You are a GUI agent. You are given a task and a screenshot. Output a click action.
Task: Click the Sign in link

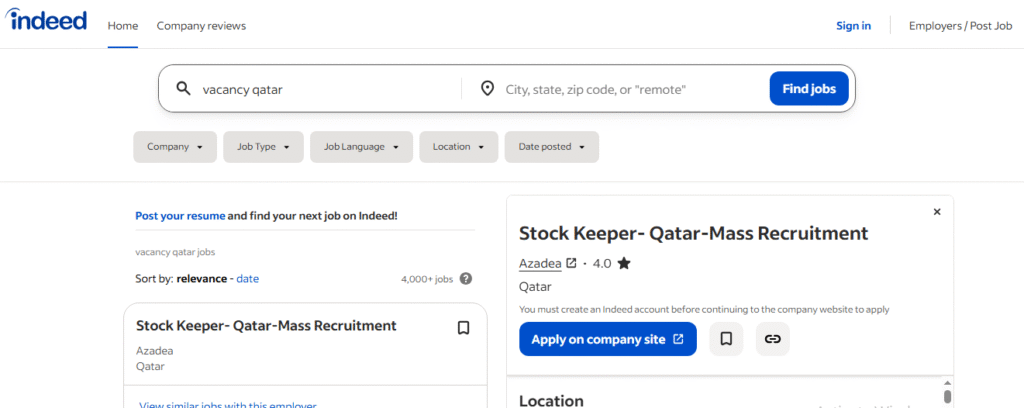click(x=854, y=26)
